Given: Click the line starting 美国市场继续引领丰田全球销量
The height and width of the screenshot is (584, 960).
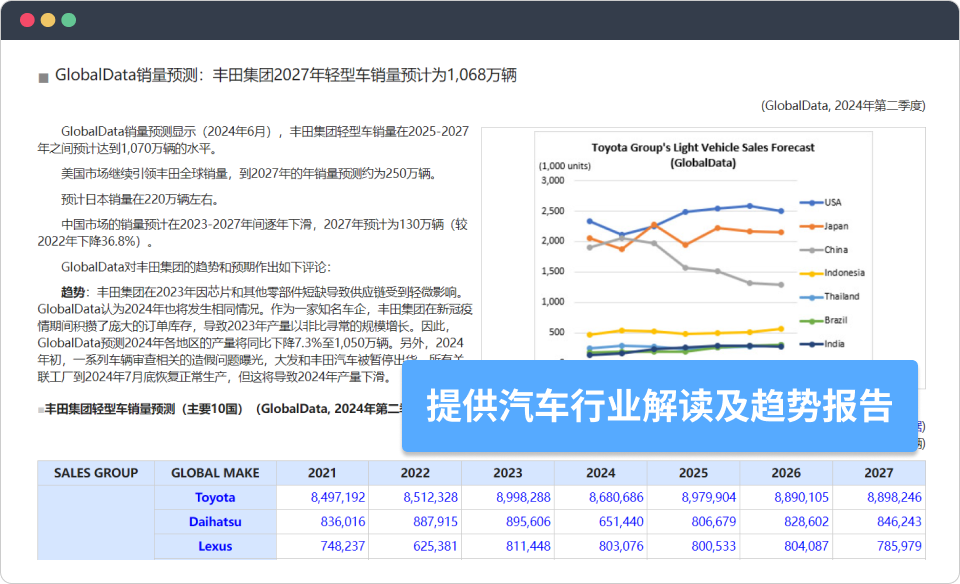Looking at the screenshot, I should (x=250, y=174).
